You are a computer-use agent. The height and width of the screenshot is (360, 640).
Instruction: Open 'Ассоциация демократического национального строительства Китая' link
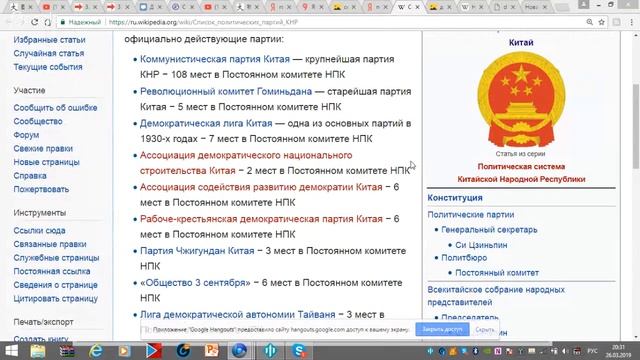click(246, 163)
